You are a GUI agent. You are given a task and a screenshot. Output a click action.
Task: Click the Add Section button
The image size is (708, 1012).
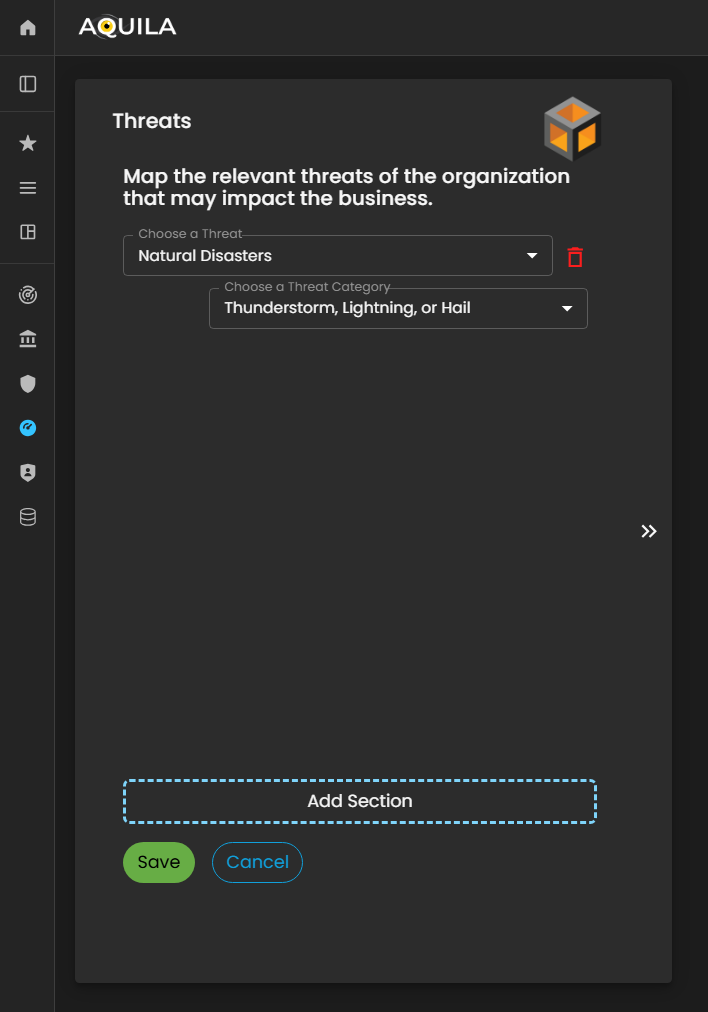(359, 801)
